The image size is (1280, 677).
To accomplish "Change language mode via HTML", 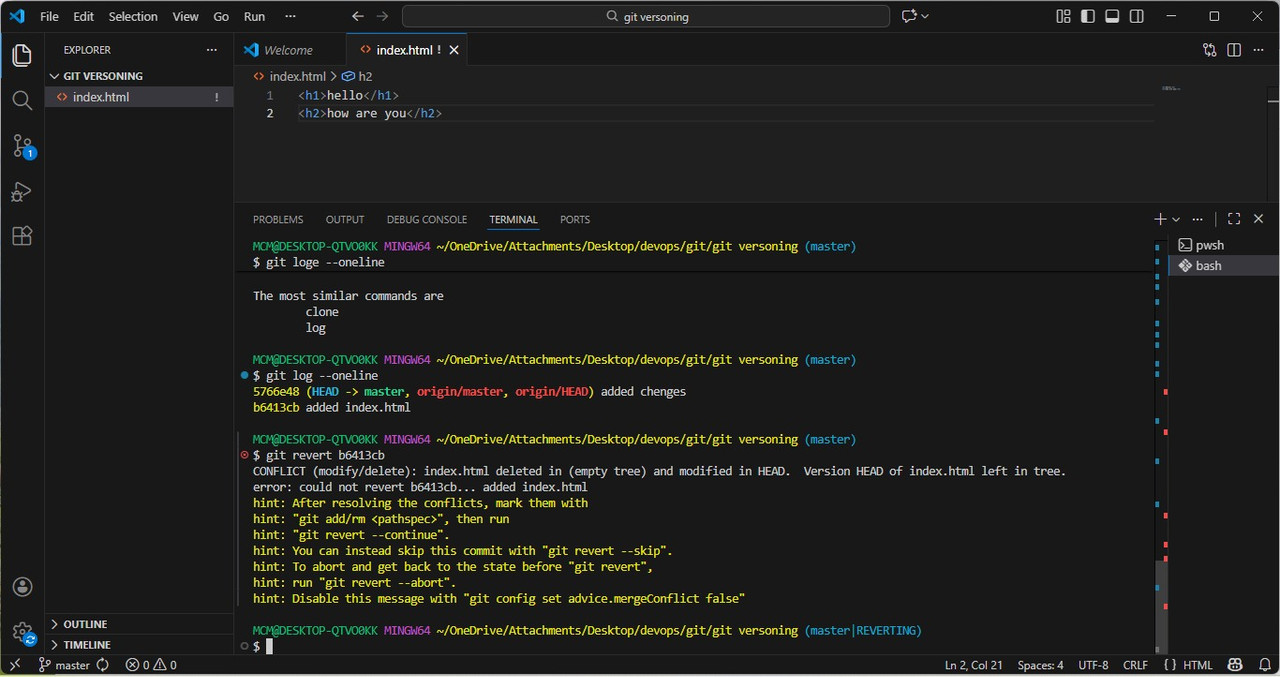I will click(x=1198, y=665).
